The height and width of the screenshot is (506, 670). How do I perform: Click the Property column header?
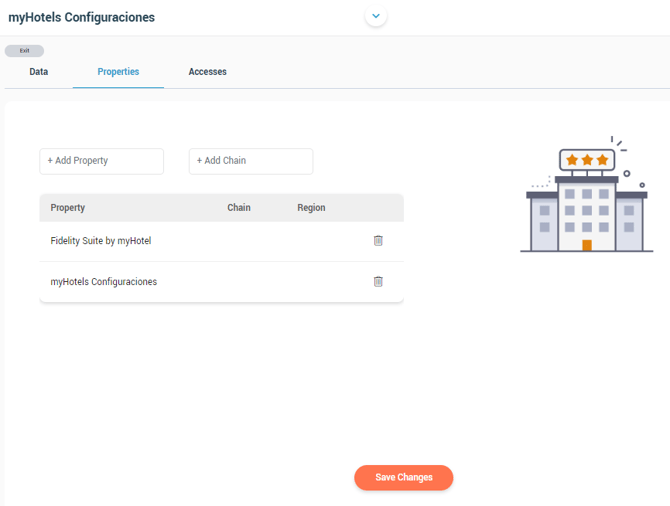[68, 208]
